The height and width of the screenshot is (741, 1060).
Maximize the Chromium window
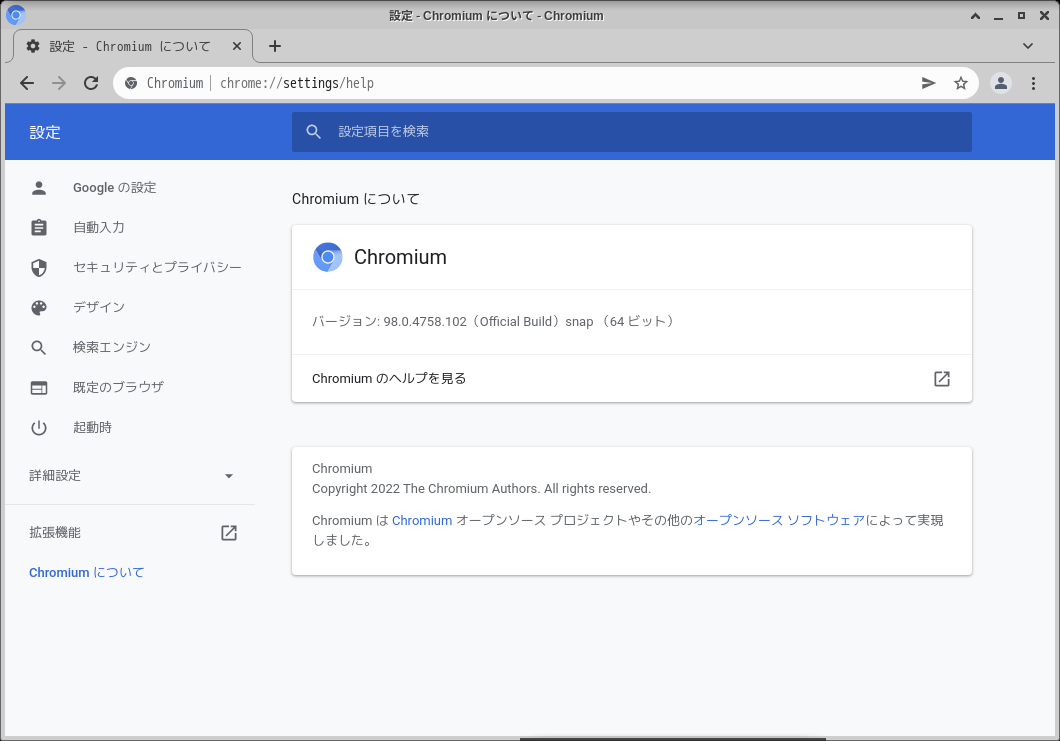1021,16
